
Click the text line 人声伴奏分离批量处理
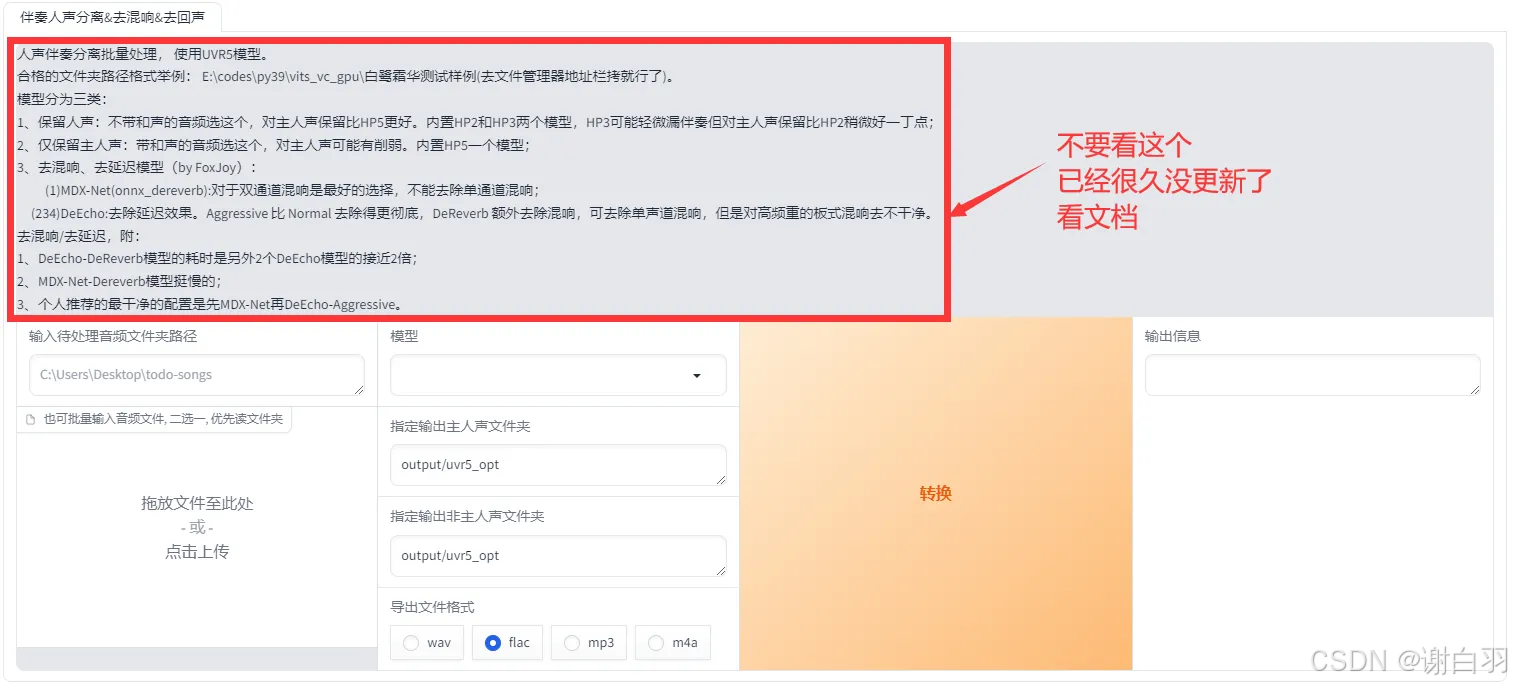[142, 54]
